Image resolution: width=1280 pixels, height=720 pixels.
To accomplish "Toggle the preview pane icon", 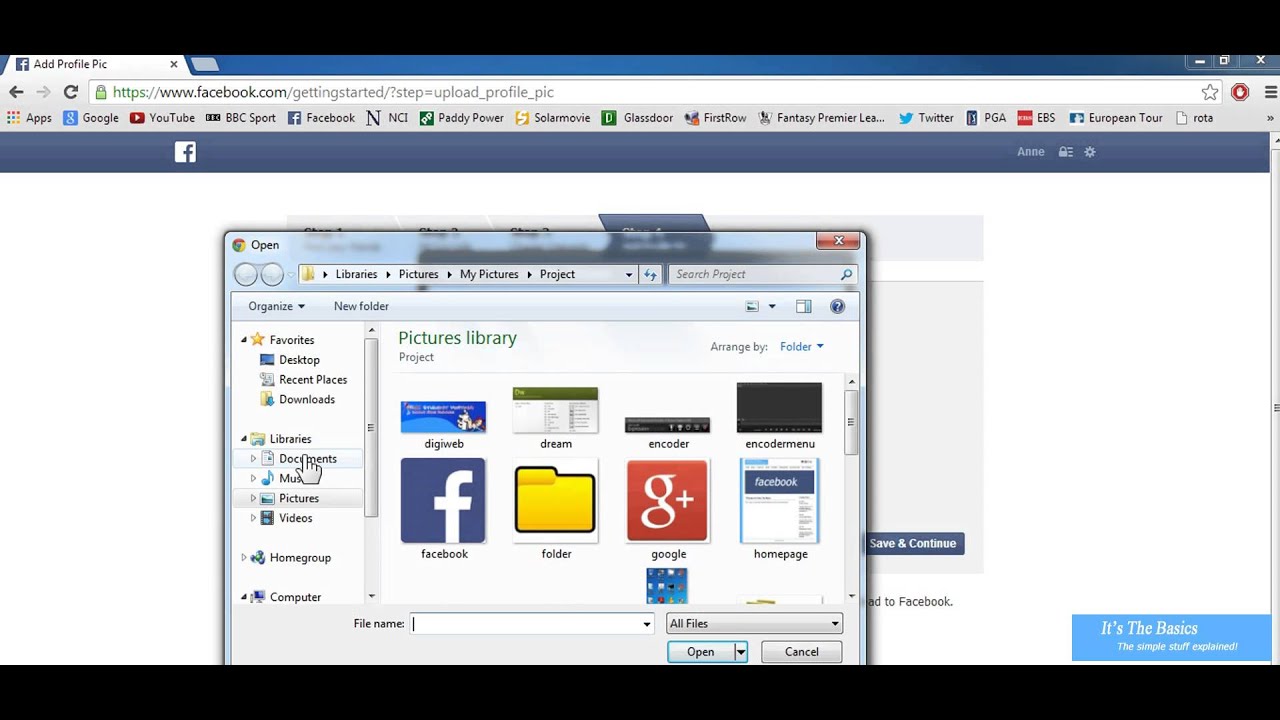I will point(803,306).
